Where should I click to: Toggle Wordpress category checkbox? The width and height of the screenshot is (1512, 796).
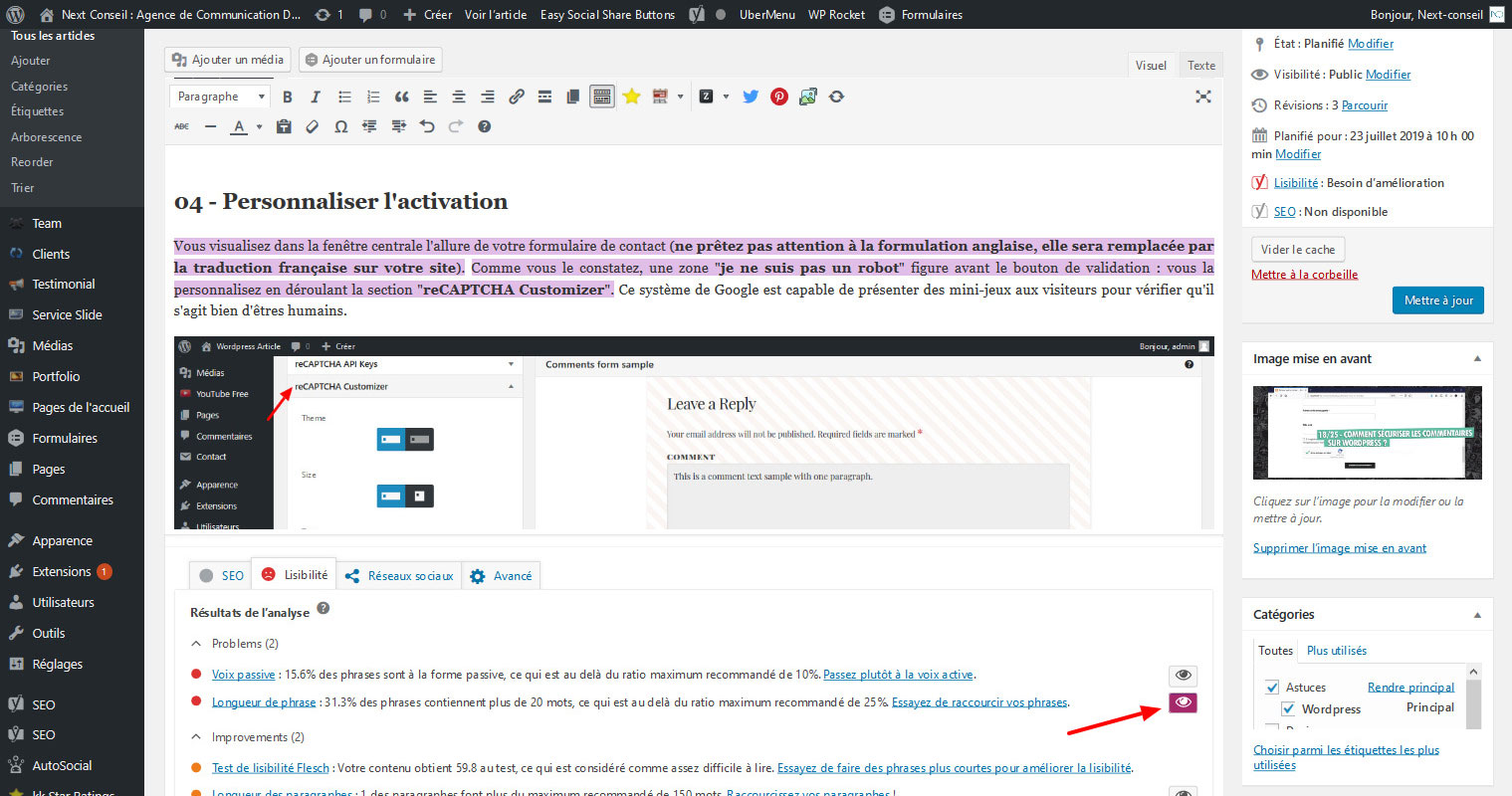tap(1288, 709)
